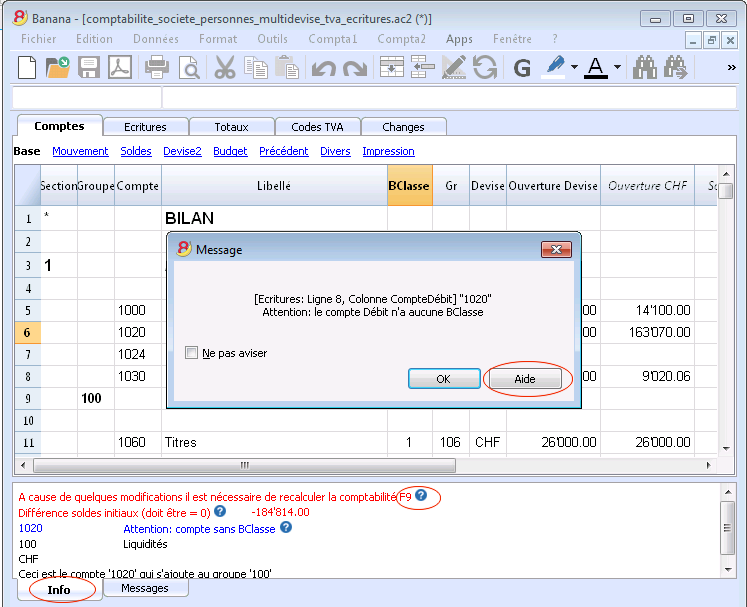The width and height of the screenshot is (747, 607).
Task: Click the Recalculate refresh icon
Action: (485, 67)
